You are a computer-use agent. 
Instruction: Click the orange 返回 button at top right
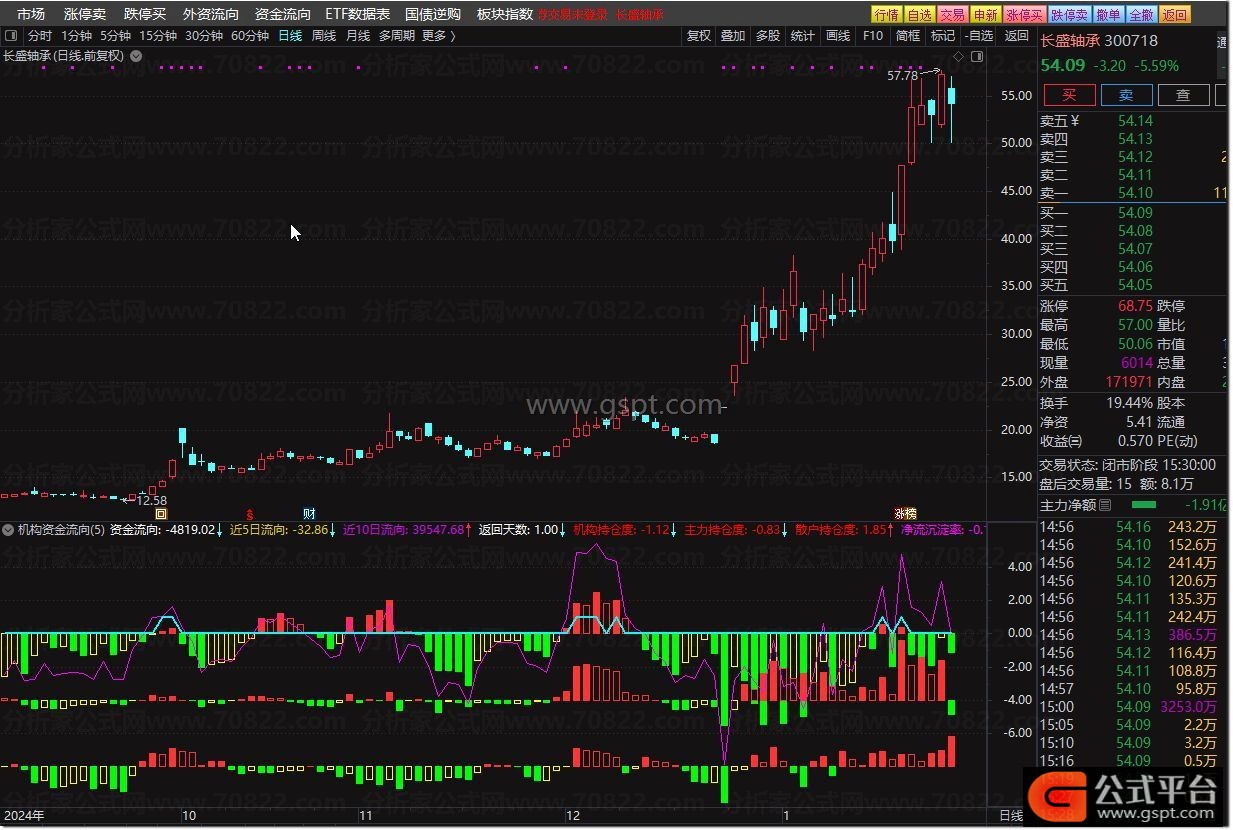click(x=1176, y=14)
